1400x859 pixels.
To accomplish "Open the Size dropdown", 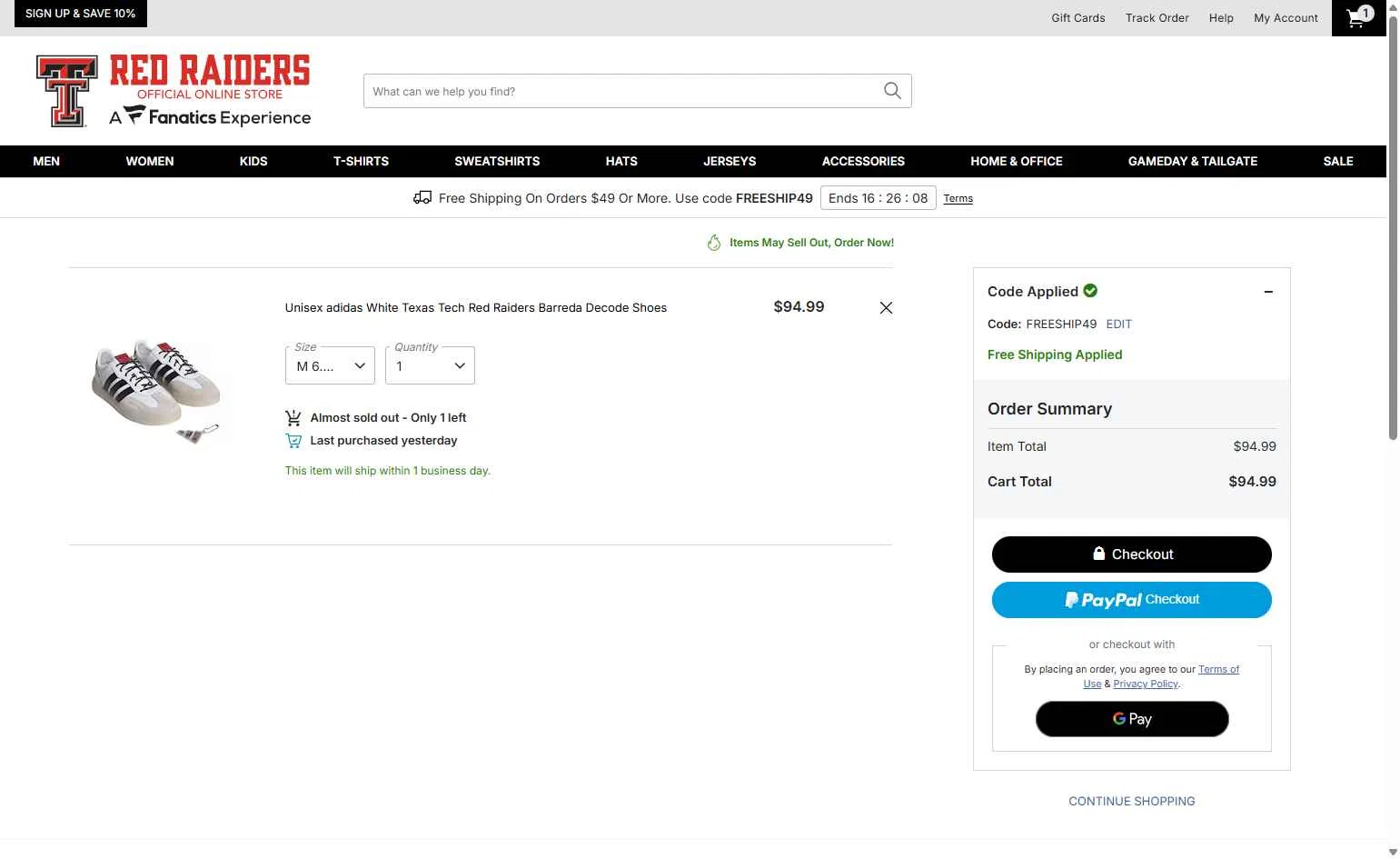I will point(330,365).
